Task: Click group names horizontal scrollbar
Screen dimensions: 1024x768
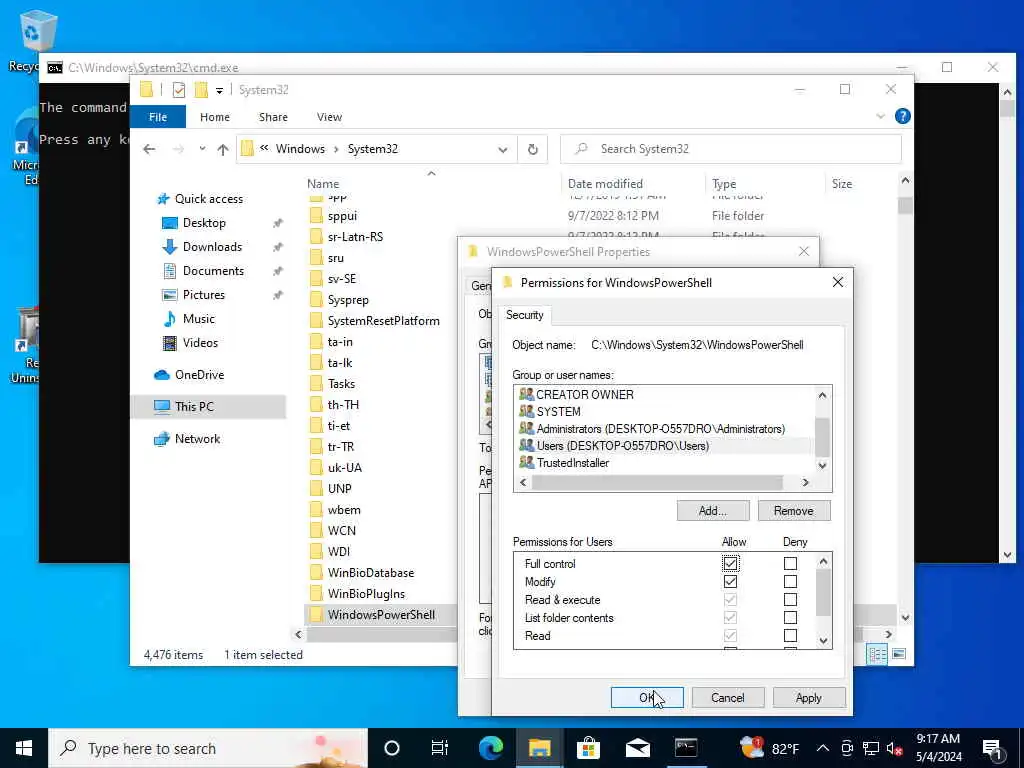Action: click(657, 483)
